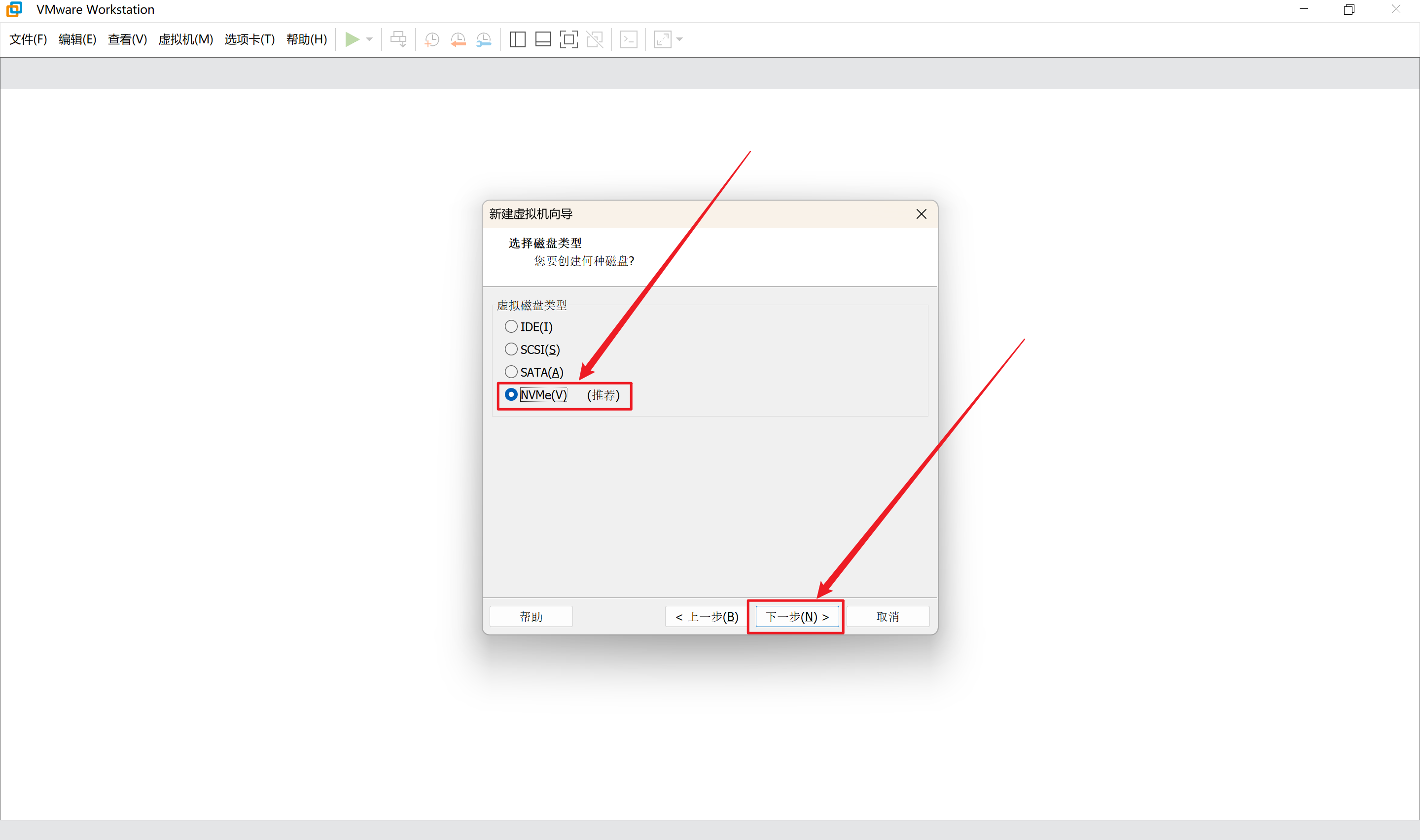Expand the stretch guest dropdown arrow
The width and height of the screenshot is (1420, 840).
680,39
